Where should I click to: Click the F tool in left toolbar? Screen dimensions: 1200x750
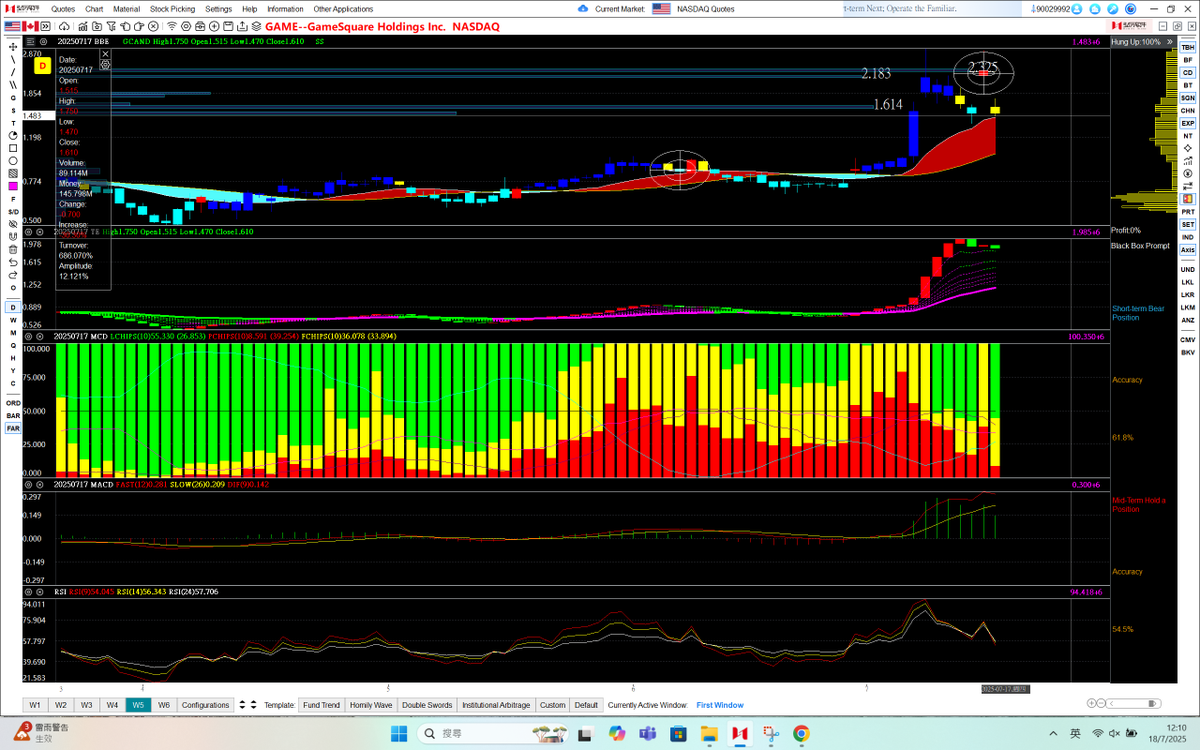pyautogui.click(x=13, y=199)
